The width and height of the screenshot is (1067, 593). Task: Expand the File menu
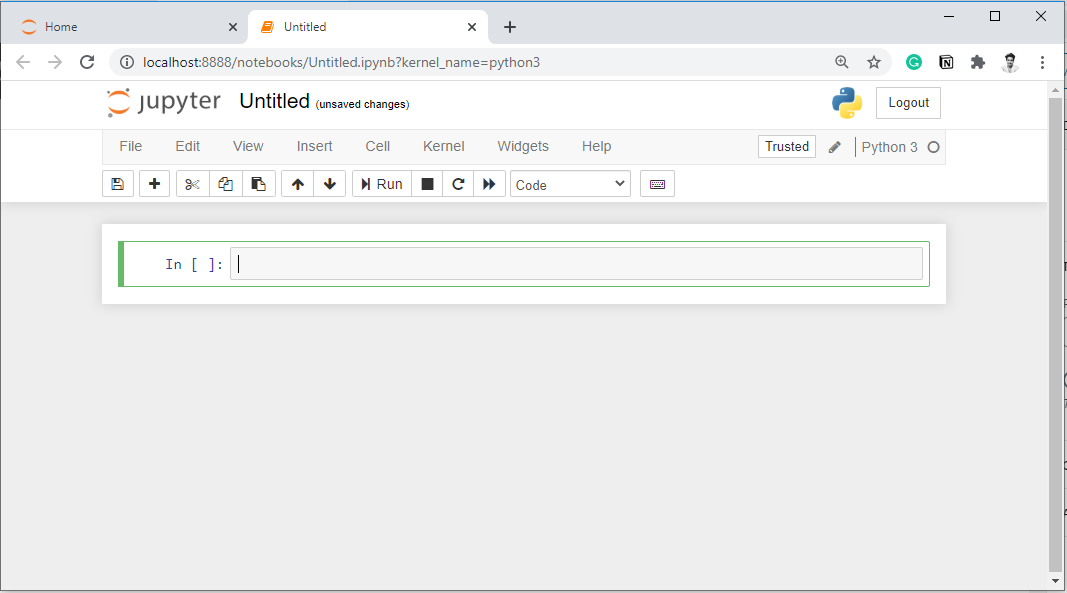click(x=130, y=146)
